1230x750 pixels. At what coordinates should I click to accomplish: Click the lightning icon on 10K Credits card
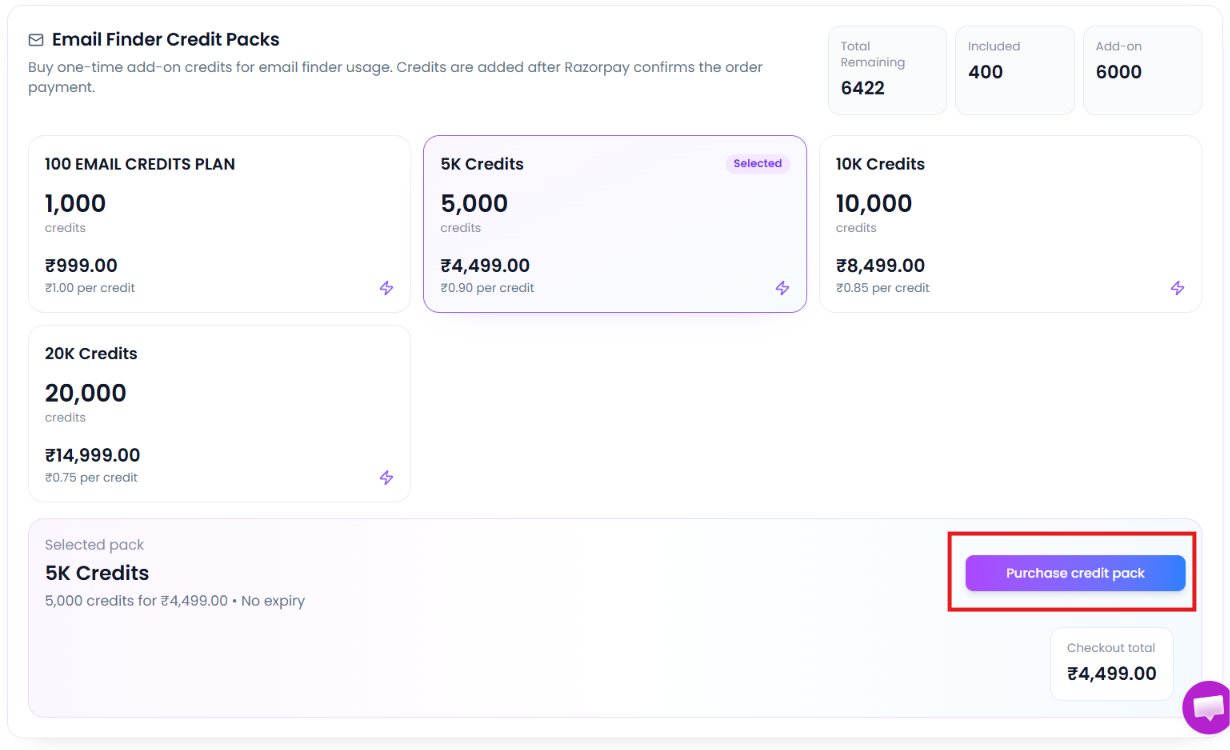click(x=1177, y=288)
